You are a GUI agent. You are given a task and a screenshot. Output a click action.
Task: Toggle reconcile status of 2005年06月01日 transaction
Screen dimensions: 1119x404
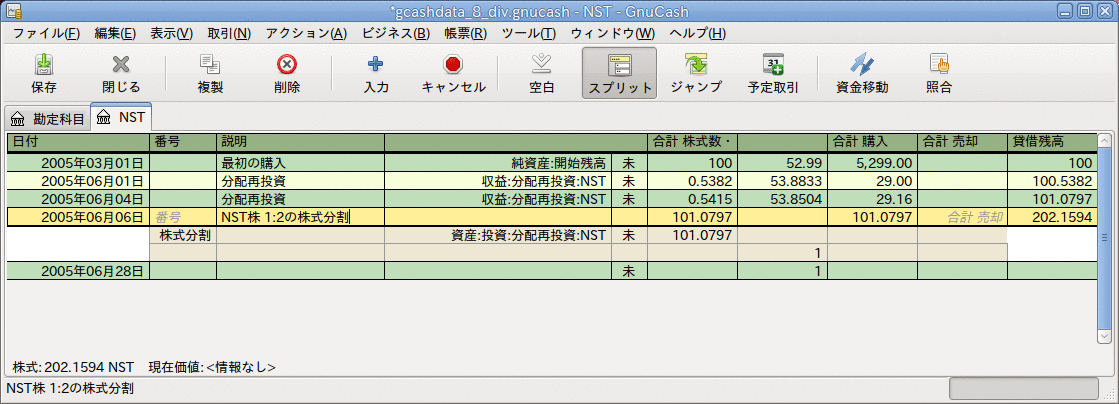[x=629, y=180]
